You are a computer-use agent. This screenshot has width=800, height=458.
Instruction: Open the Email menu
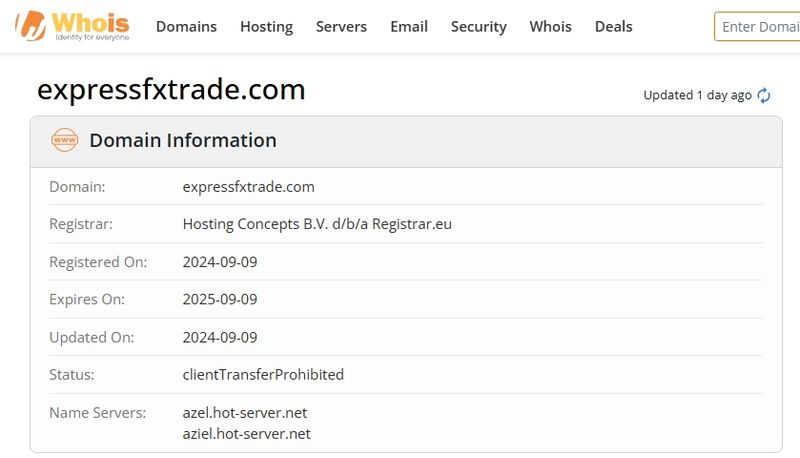pos(409,27)
